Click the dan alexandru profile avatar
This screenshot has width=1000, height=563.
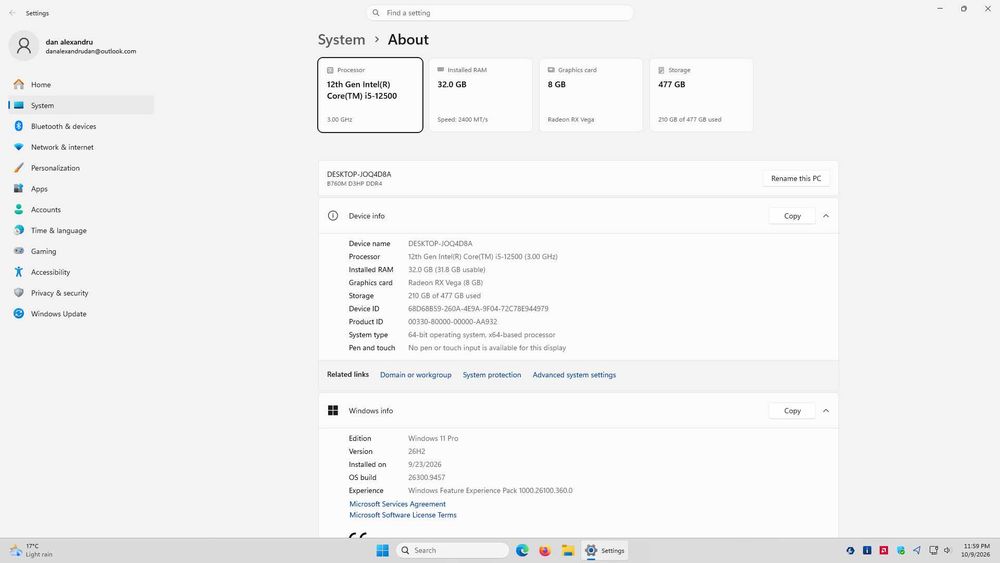(24, 45)
